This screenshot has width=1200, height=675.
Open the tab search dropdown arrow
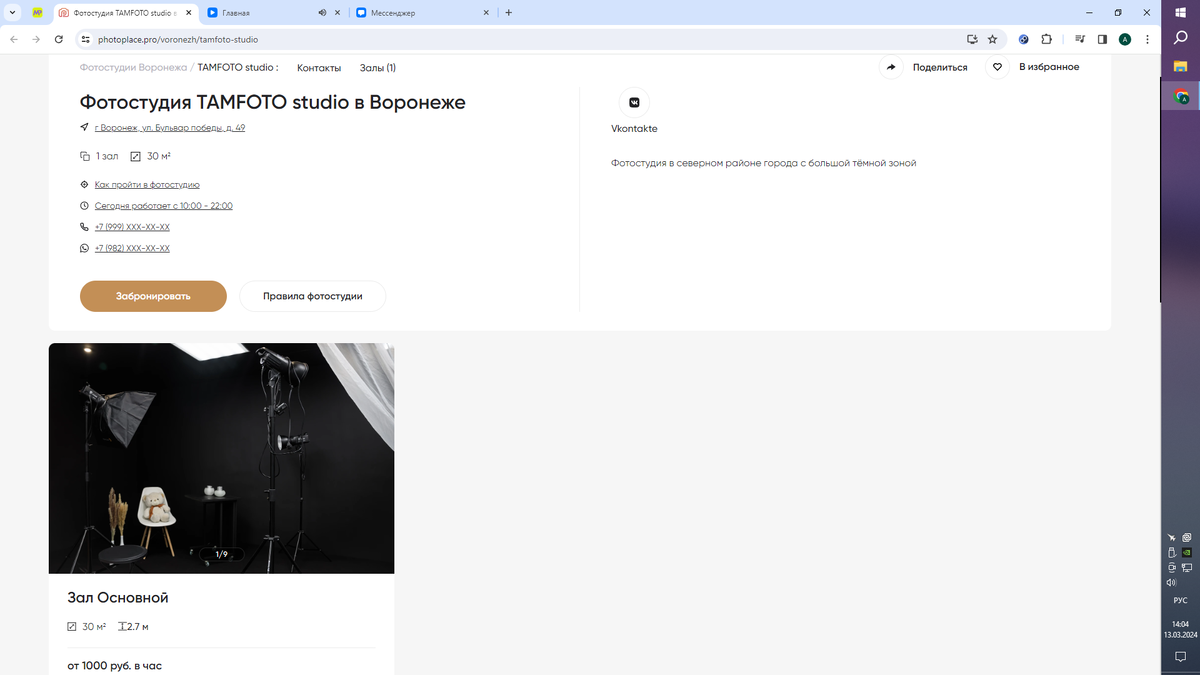(x=12, y=13)
